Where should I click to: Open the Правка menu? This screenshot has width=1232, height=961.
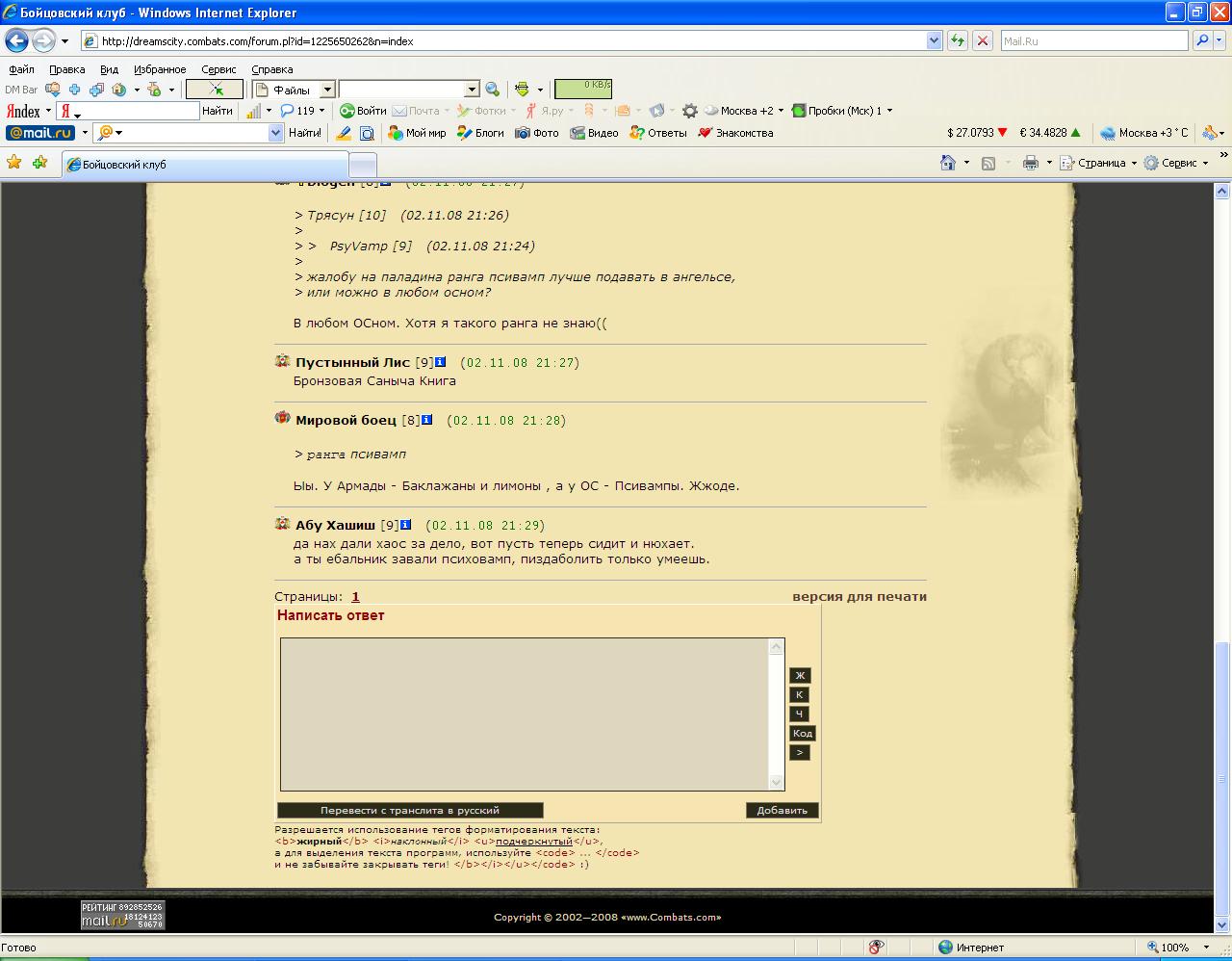point(67,69)
